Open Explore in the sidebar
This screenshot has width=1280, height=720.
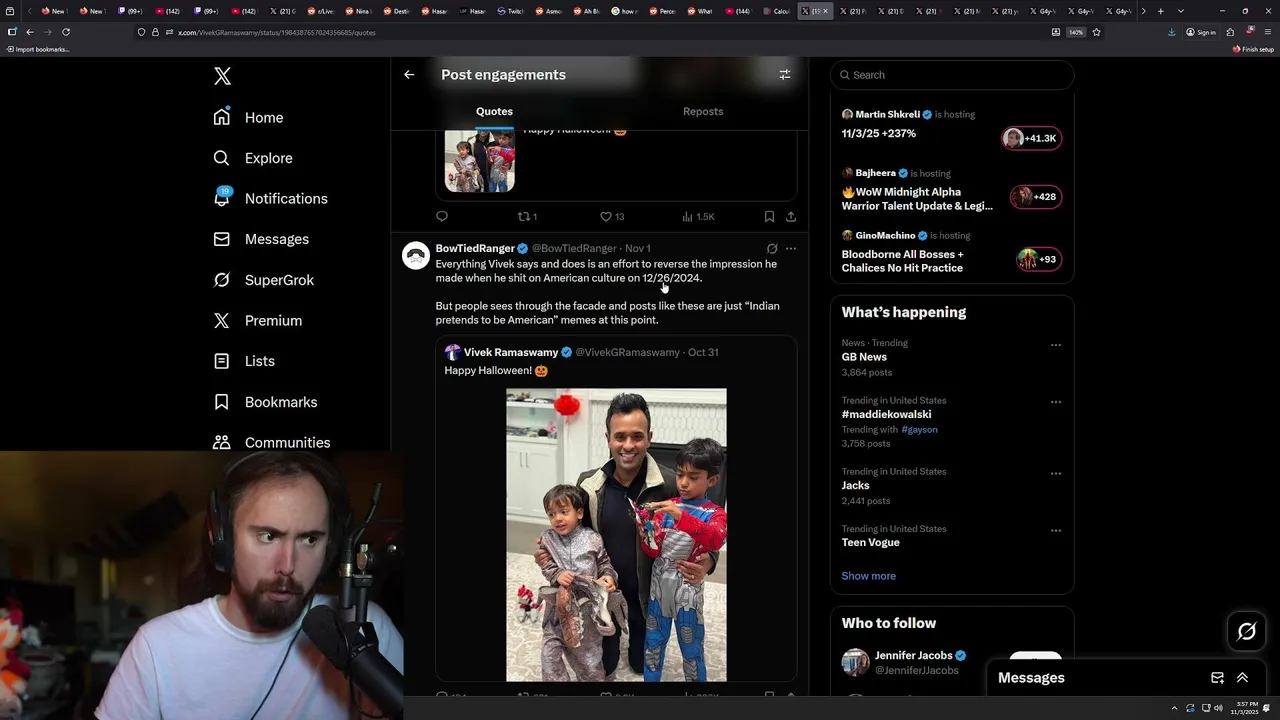tap(252, 158)
